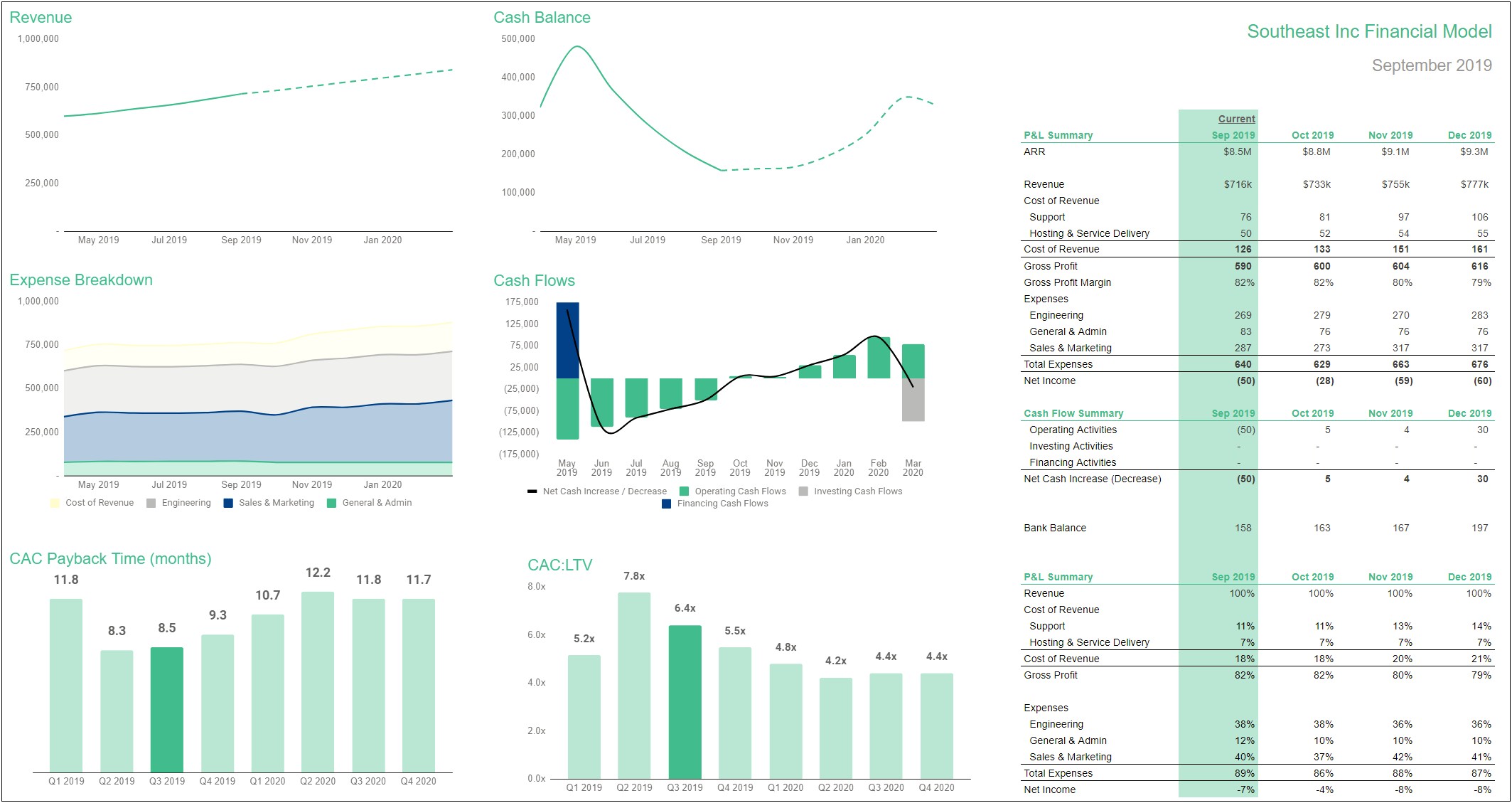Click the ARR value $8.5M for Sep 2019
The width and height of the screenshot is (1512, 803).
click(x=1238, y=151)
